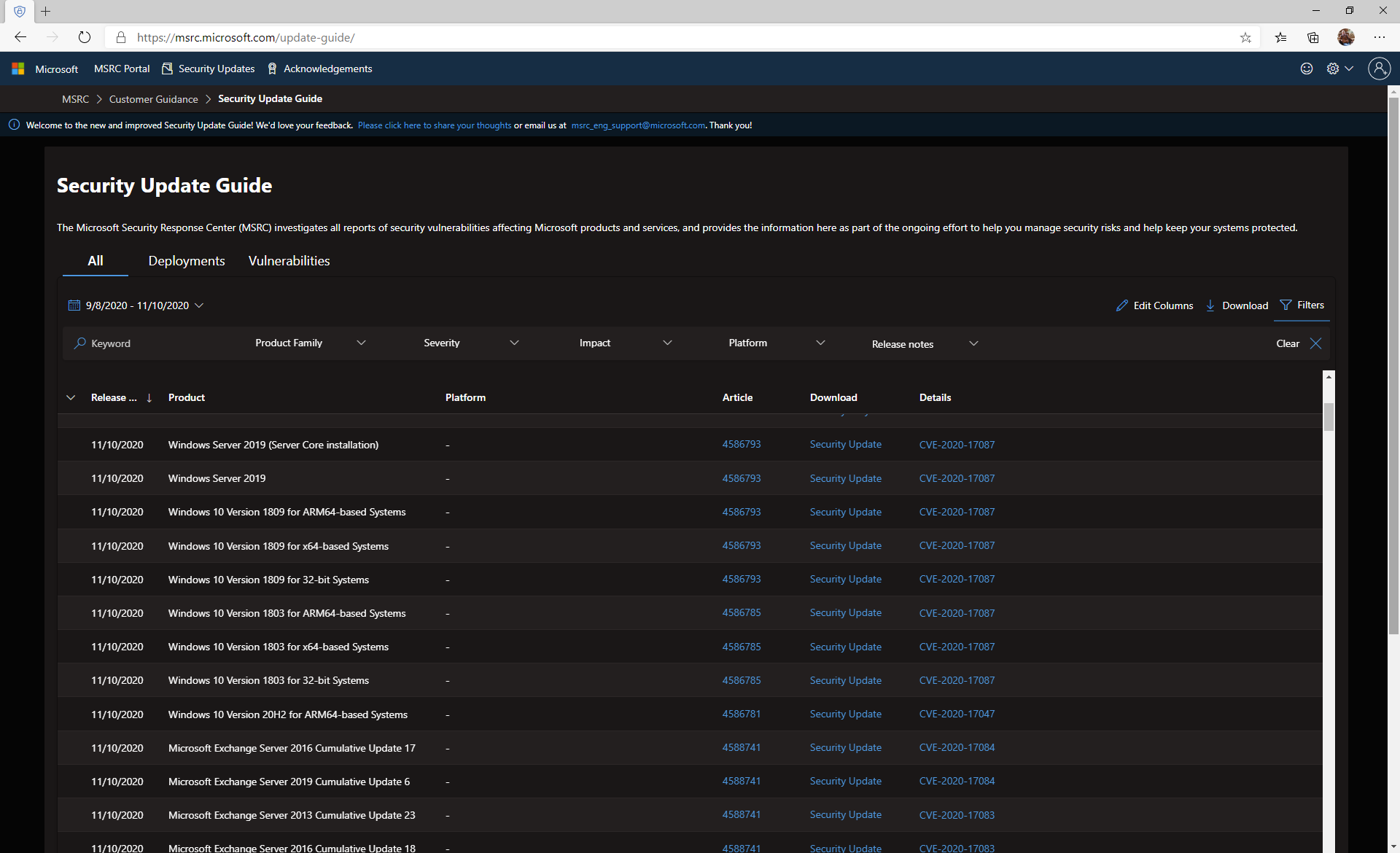Open browser Collections icon

click(1313, 38)
